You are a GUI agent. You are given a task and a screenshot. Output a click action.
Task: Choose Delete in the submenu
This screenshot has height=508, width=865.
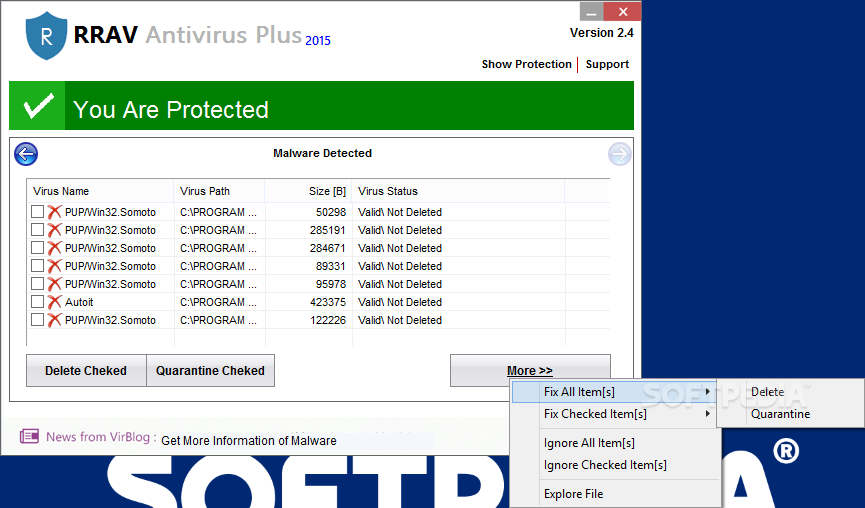(791, 392)
